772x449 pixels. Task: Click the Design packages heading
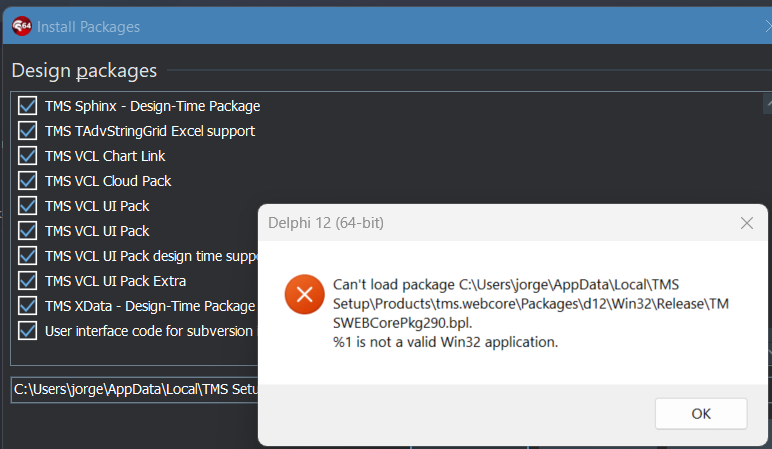click(84, 71)
